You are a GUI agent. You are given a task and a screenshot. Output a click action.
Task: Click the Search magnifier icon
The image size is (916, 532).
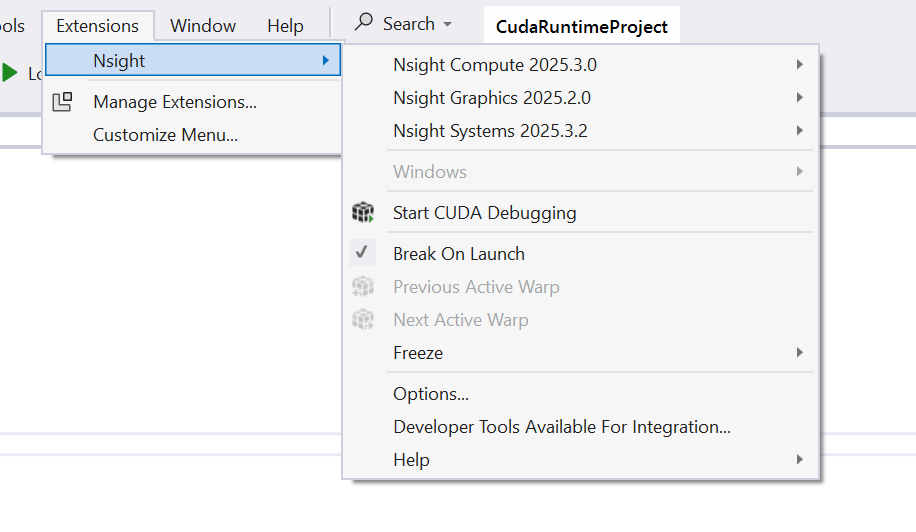pos(364,22)
